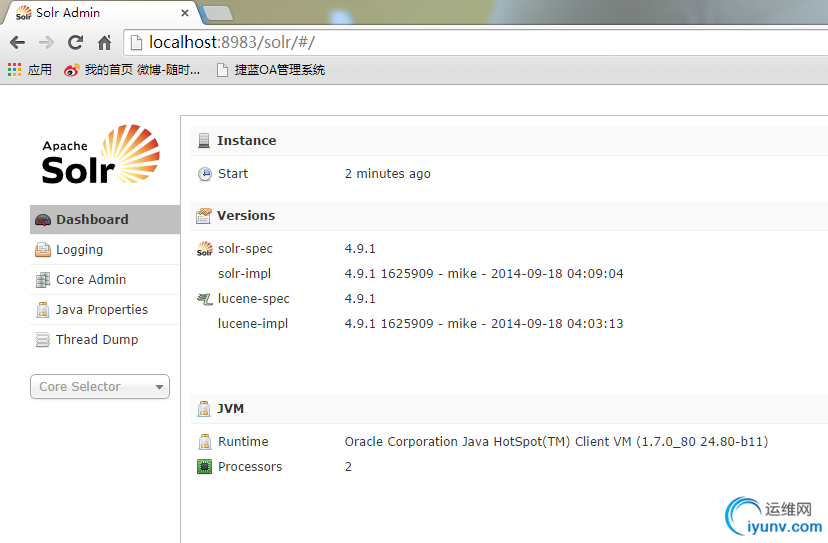Click the Runtime label
Screen dimensions: 828x543
pyautogui.click(x=243, y=442)
